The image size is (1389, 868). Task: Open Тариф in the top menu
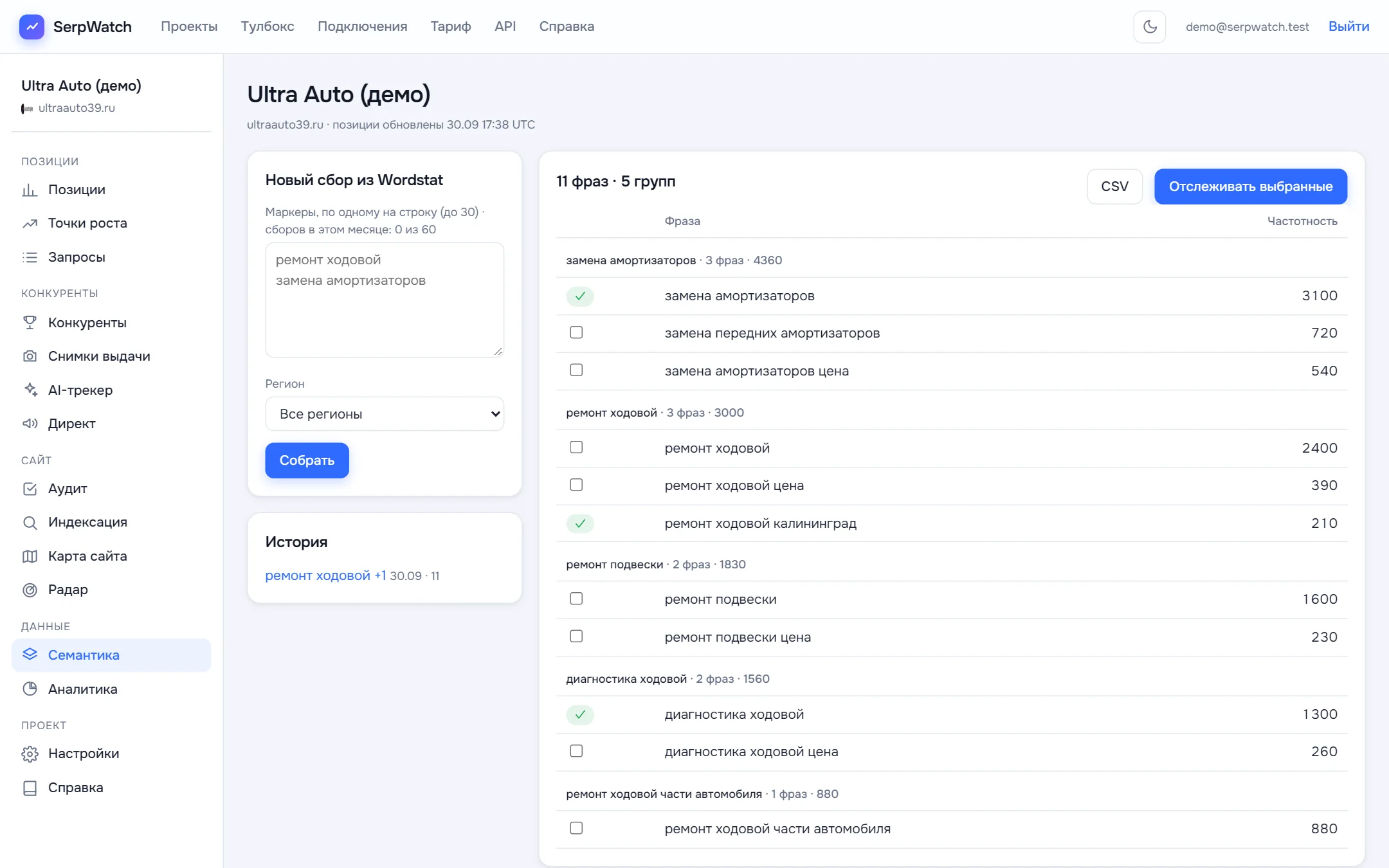[x=451, y=26]
